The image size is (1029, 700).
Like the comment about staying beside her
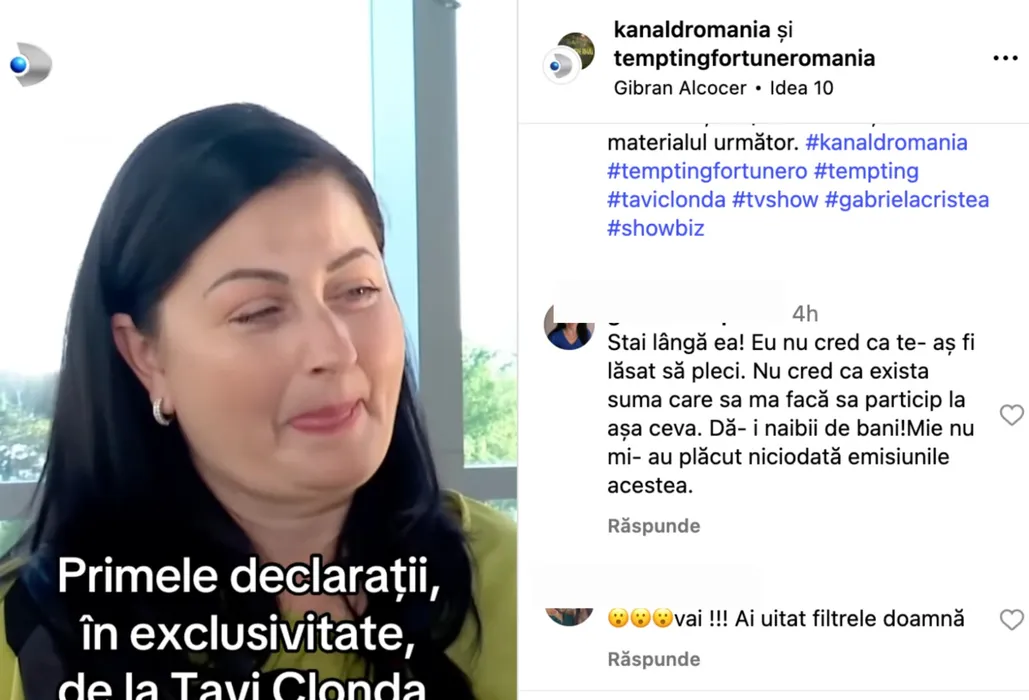pos(1011,415)
